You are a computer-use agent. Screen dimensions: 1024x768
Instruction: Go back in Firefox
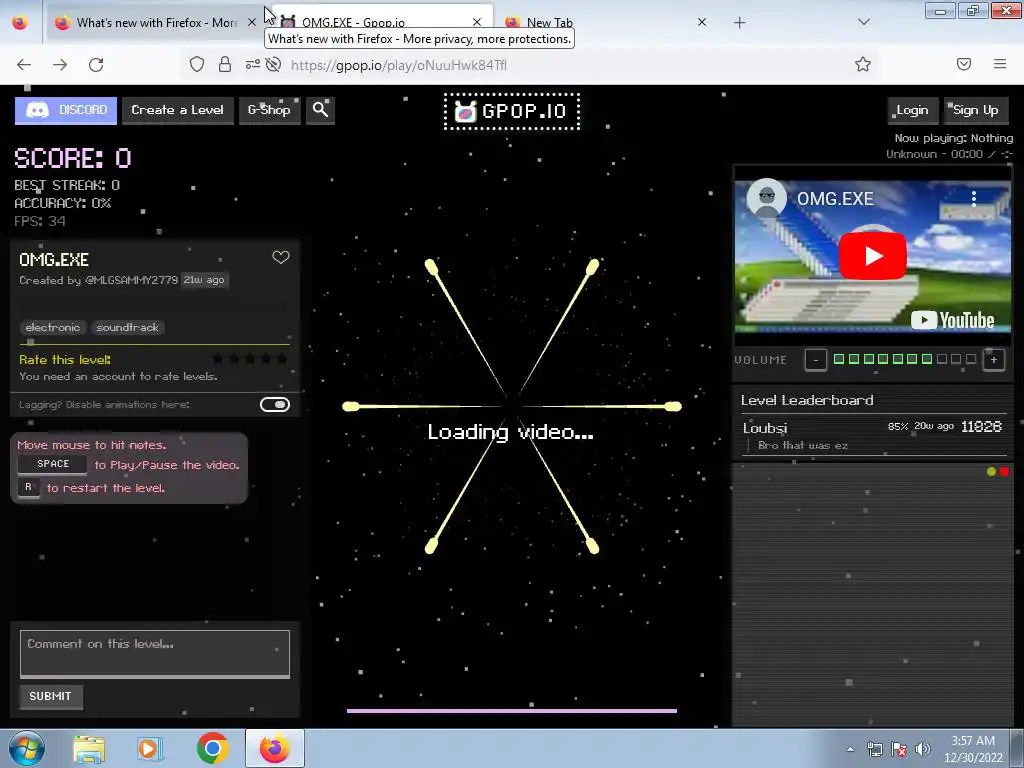tap(24, 65)
